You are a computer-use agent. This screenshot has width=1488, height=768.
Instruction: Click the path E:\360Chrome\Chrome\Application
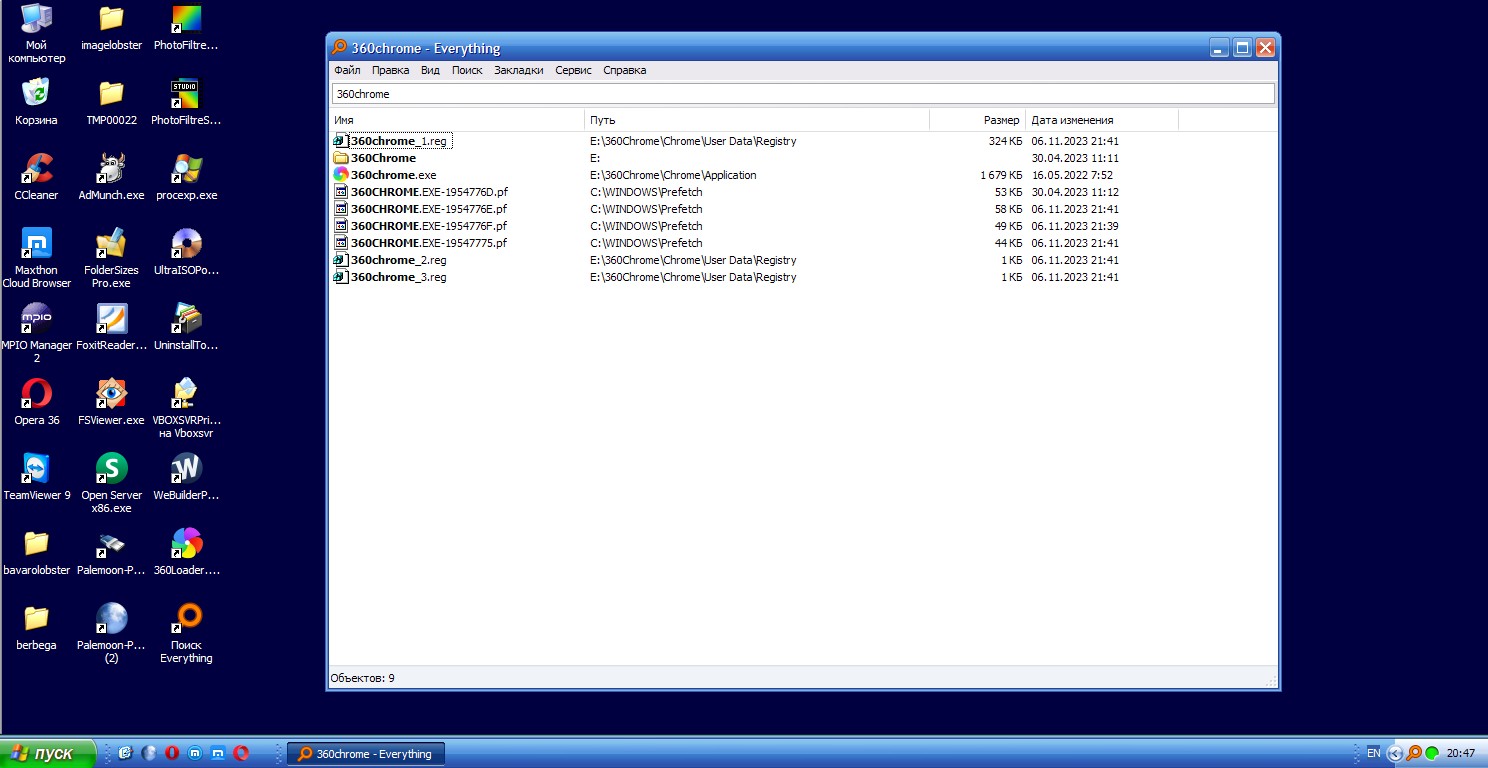click(x=673, y=175)
